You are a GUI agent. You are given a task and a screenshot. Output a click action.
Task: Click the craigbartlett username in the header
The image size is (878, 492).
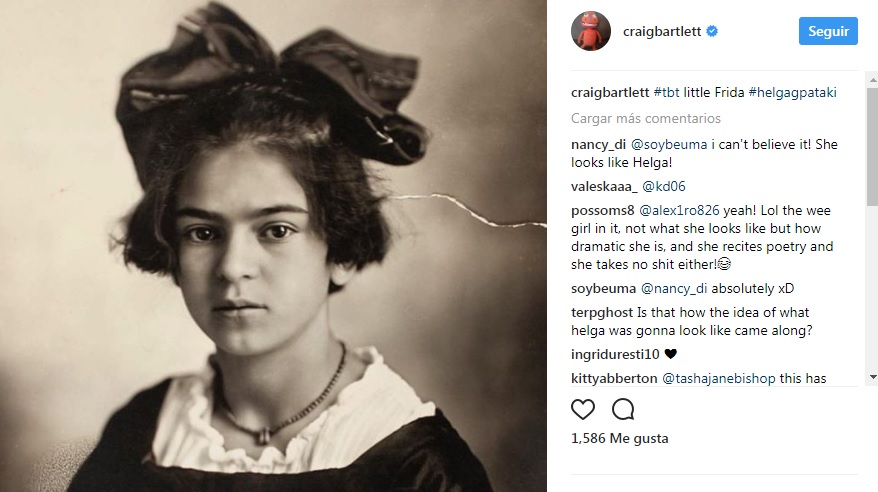(662, 31)
